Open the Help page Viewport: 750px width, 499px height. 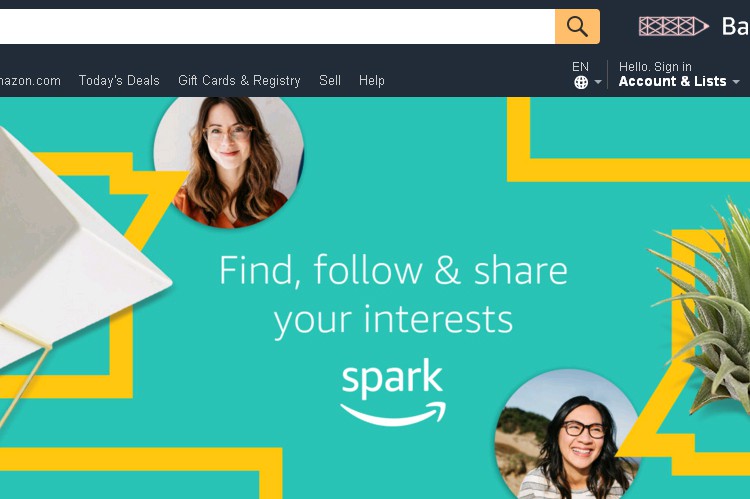pyautogui.click(x=372, y=80)
